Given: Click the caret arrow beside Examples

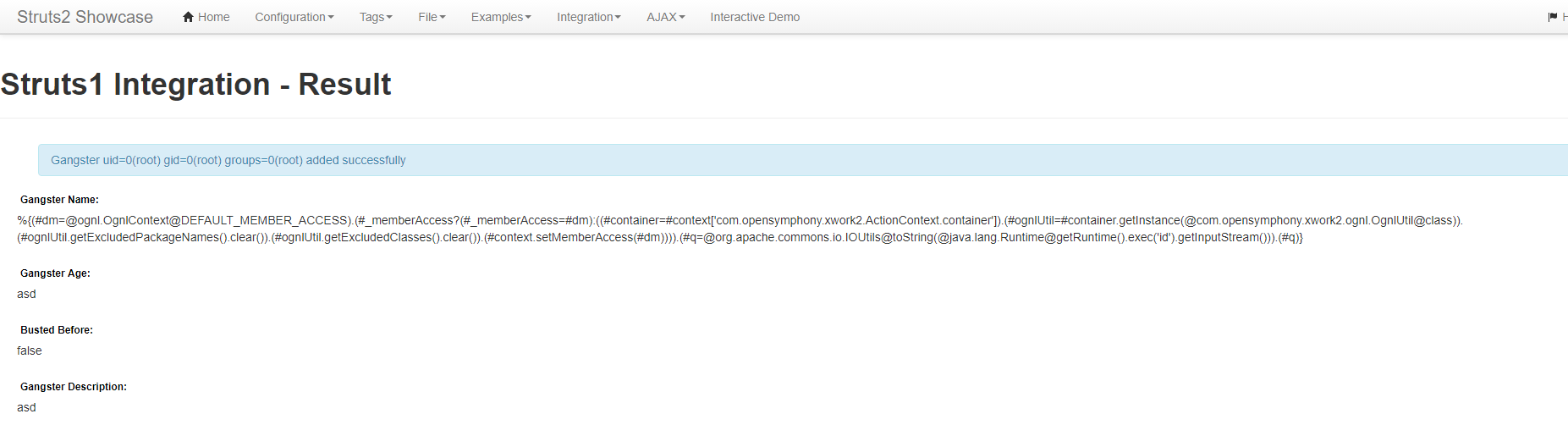Looking at the screenshot, I should (x=528, y=18).
